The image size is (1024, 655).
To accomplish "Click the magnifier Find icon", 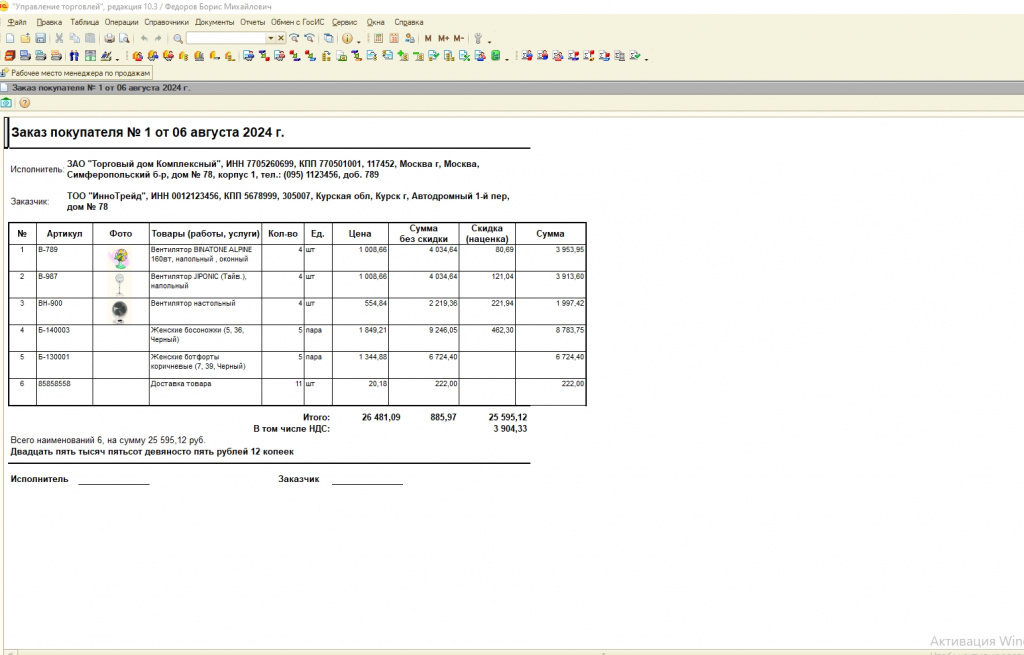I will click(178, 38).
